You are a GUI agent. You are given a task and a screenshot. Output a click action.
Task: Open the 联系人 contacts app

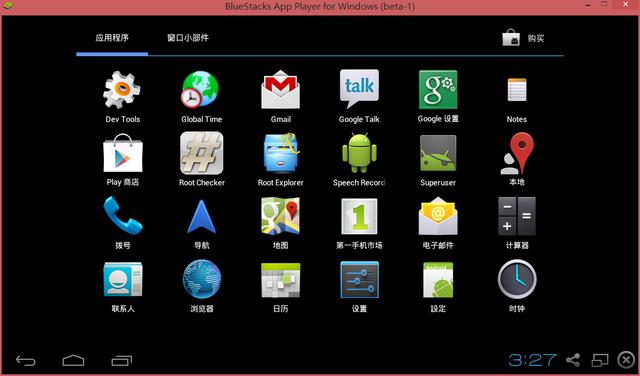coord(122,279)
